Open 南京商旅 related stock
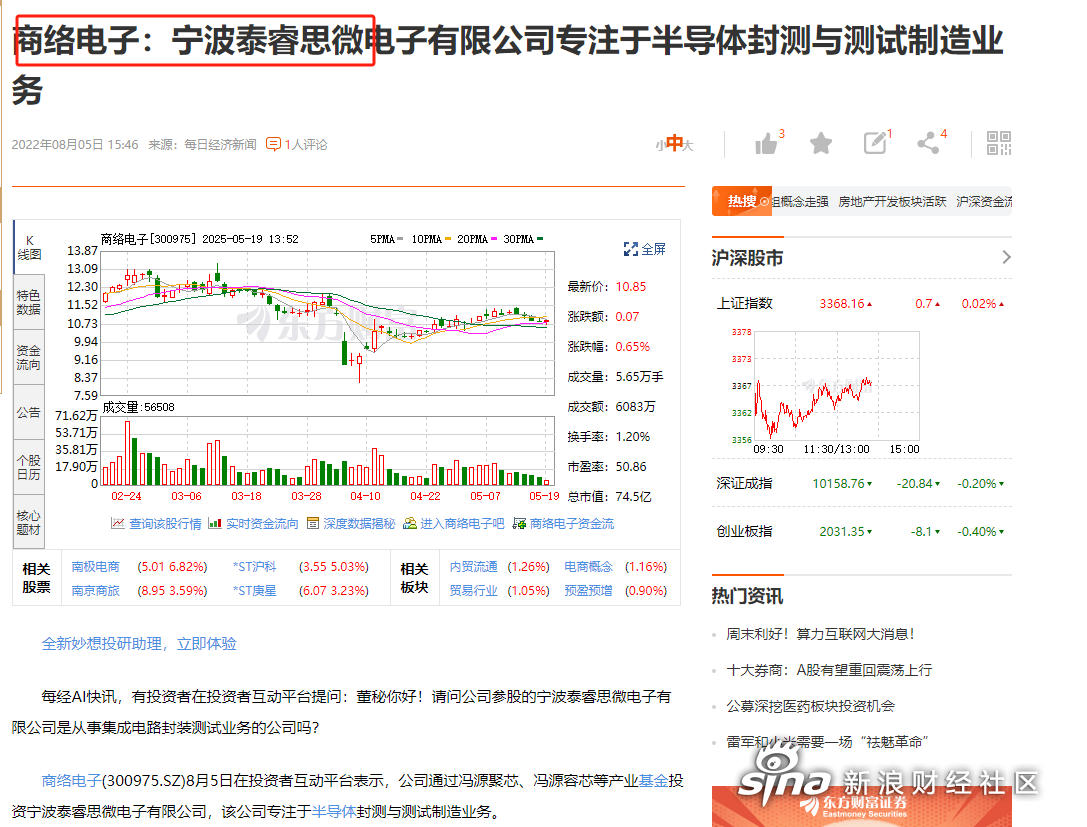This screenshot has width=1087, height=827. pos(96,591)
